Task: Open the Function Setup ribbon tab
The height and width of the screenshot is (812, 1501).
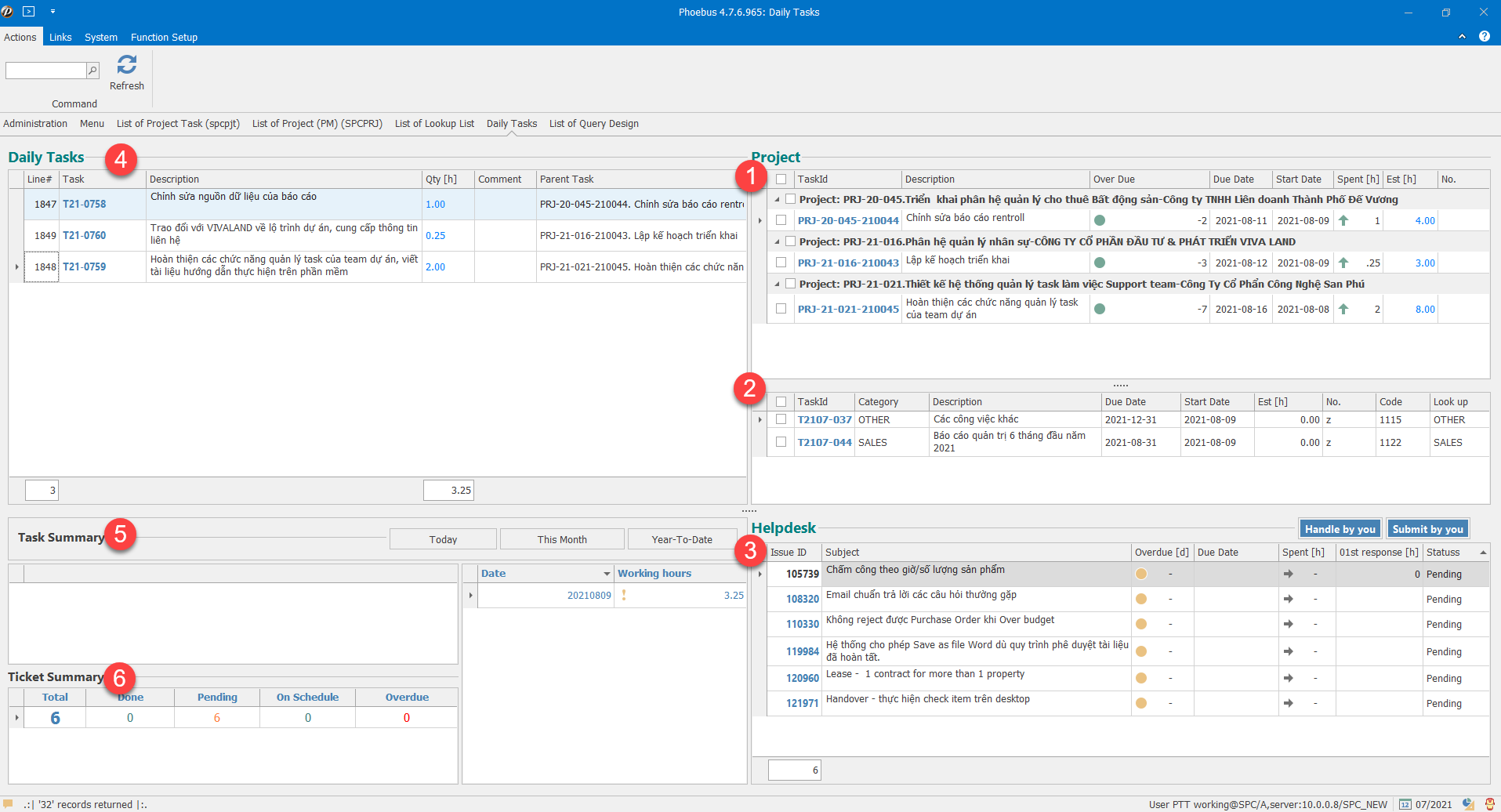Action: point(164,37)
